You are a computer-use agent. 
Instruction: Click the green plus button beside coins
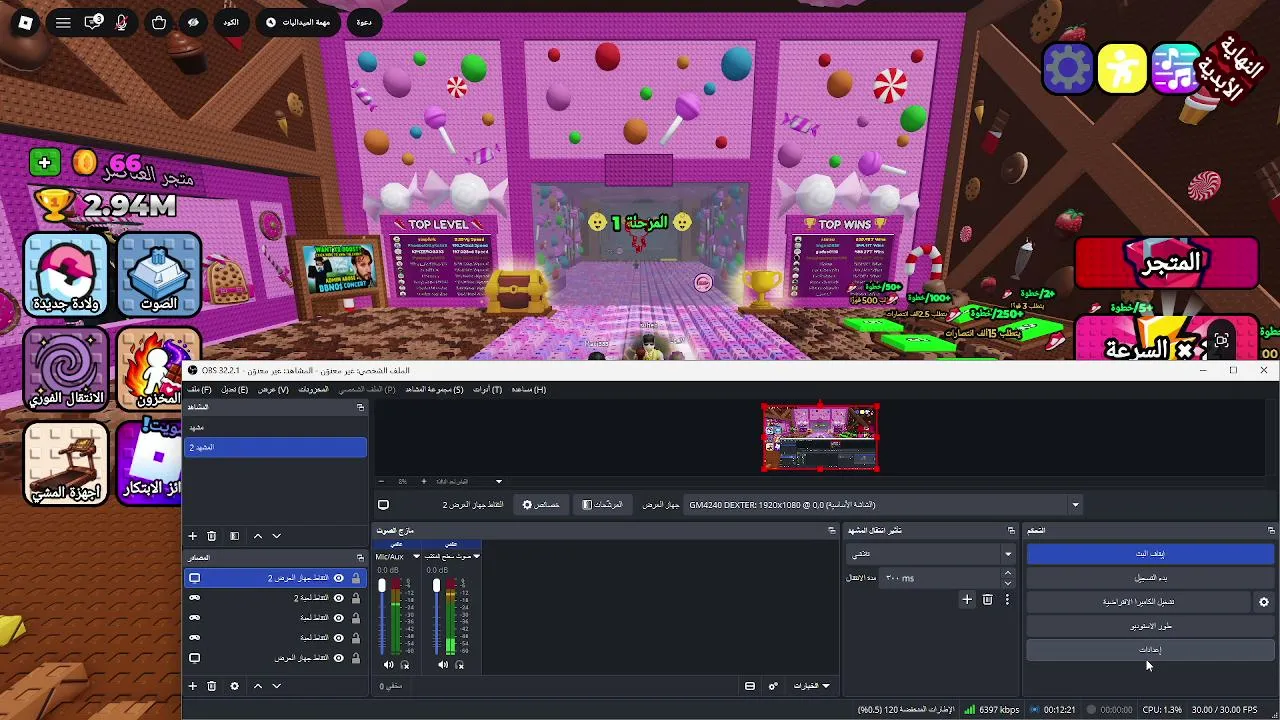point(44,162)
